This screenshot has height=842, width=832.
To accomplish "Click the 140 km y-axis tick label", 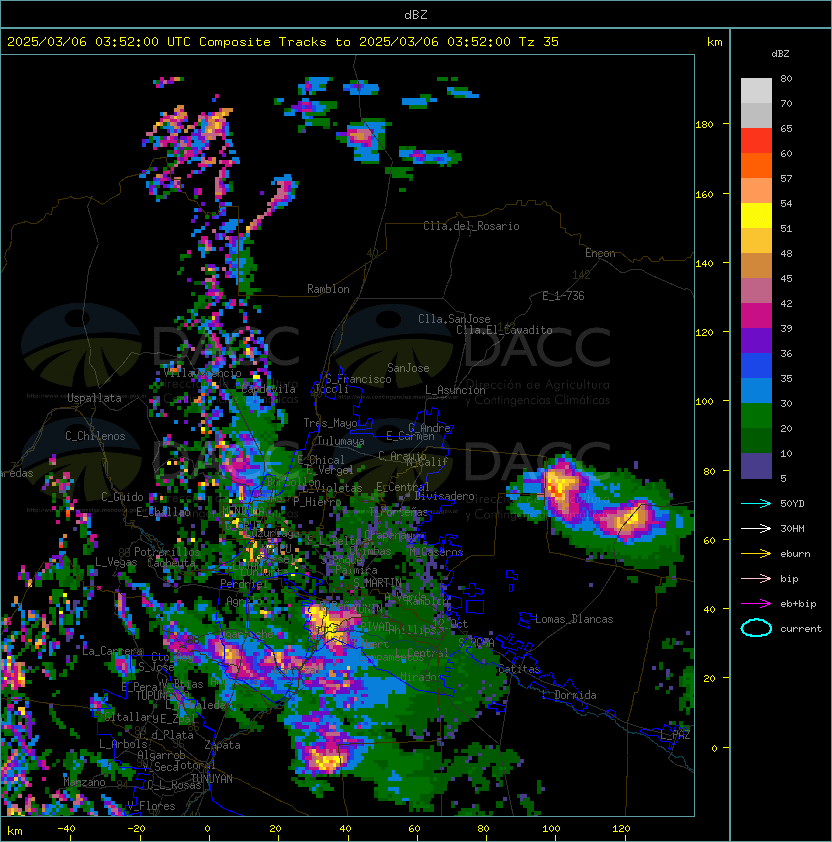I will pyautogui.click(x=704, y=263).
